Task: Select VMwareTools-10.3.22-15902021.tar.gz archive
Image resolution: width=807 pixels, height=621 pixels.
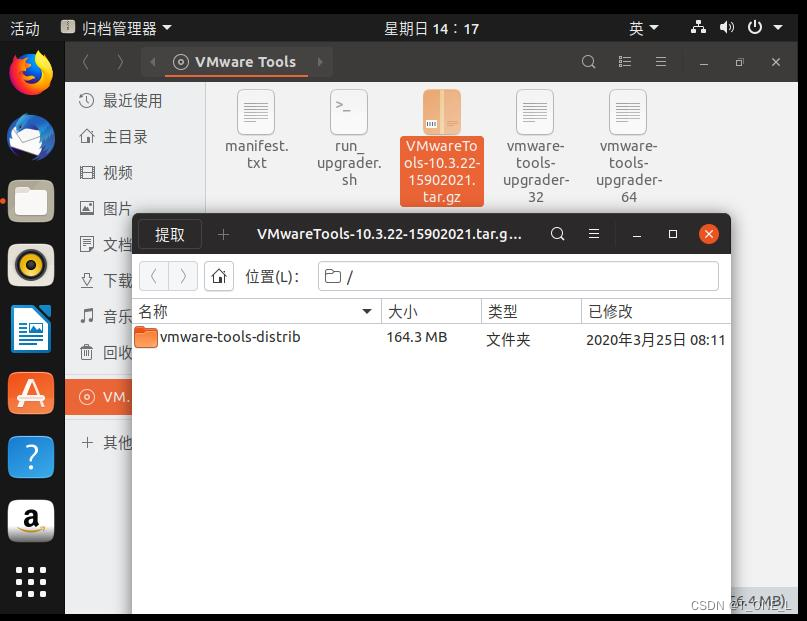Action: (x=442, y=148)
